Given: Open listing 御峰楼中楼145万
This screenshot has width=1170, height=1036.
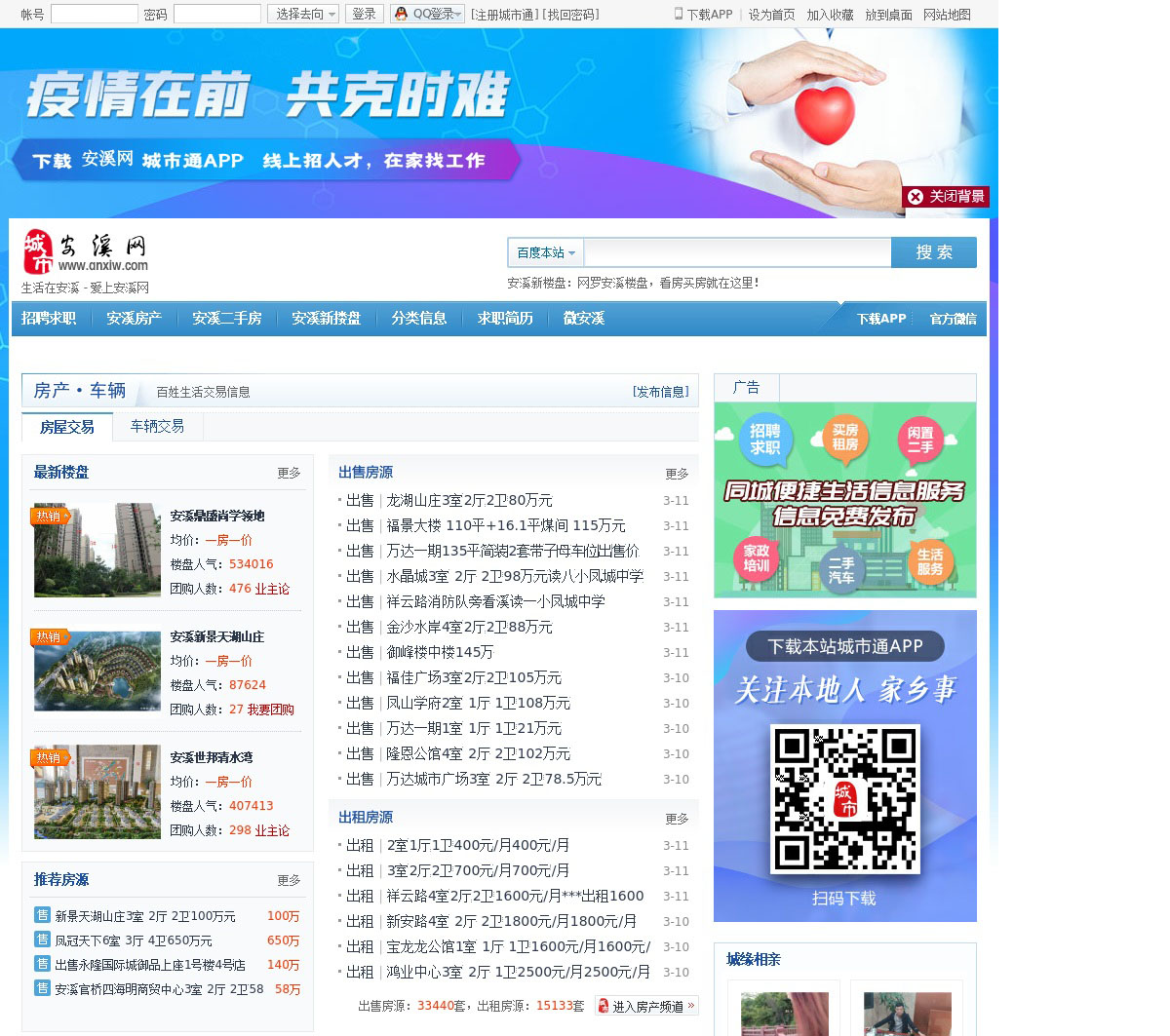Looking at the screenshot, I should 440,652.
